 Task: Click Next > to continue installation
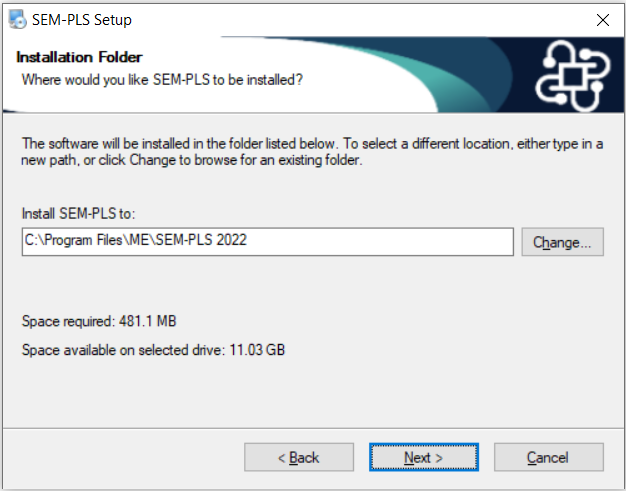(424, 457)
